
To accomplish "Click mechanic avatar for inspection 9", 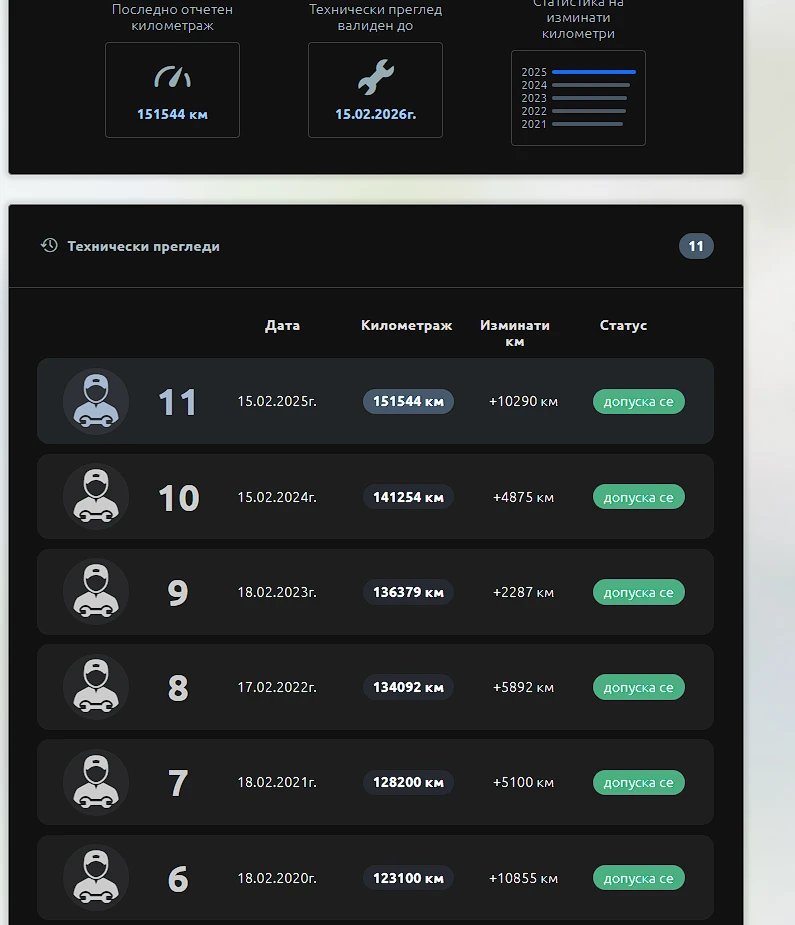I will coord(96,592).
